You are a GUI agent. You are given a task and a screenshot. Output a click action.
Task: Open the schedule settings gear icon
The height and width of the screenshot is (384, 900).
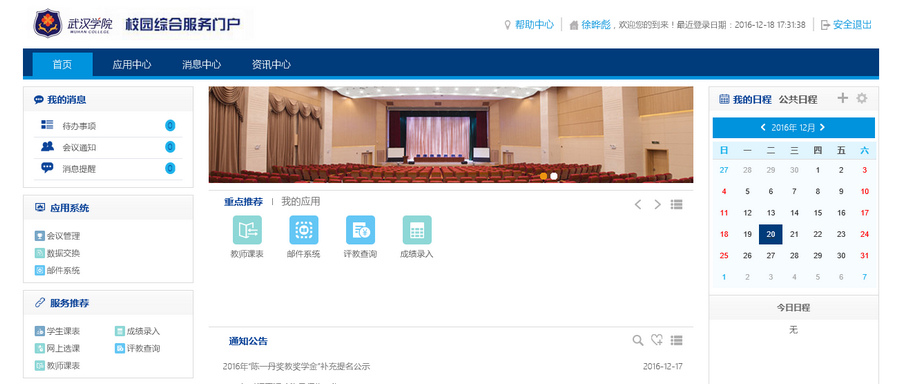click(862, 98)
